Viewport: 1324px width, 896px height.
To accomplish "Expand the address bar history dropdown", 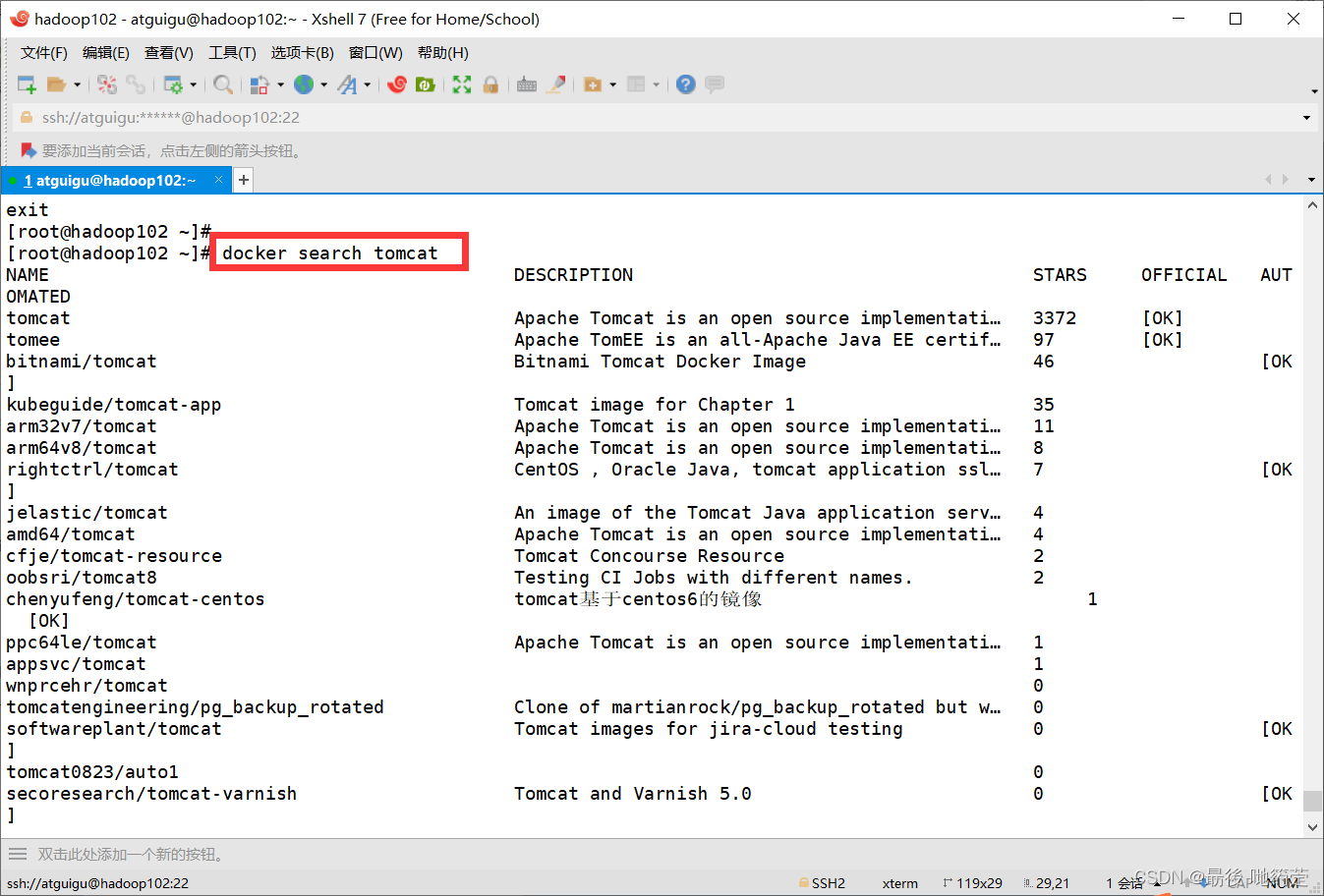I will click(1306, 118).
